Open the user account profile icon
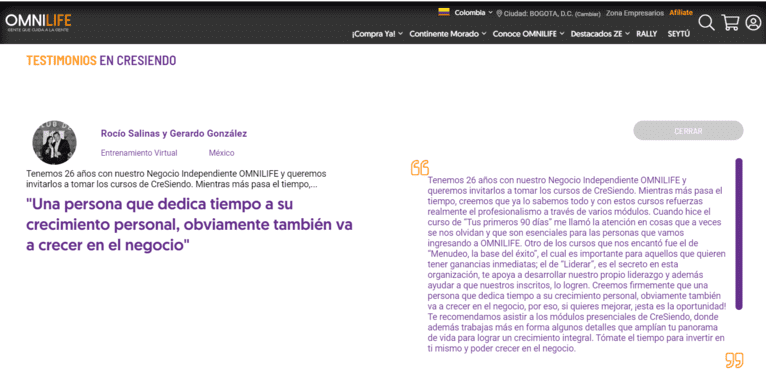Screen dimensions: 766x392 point(753,22)
